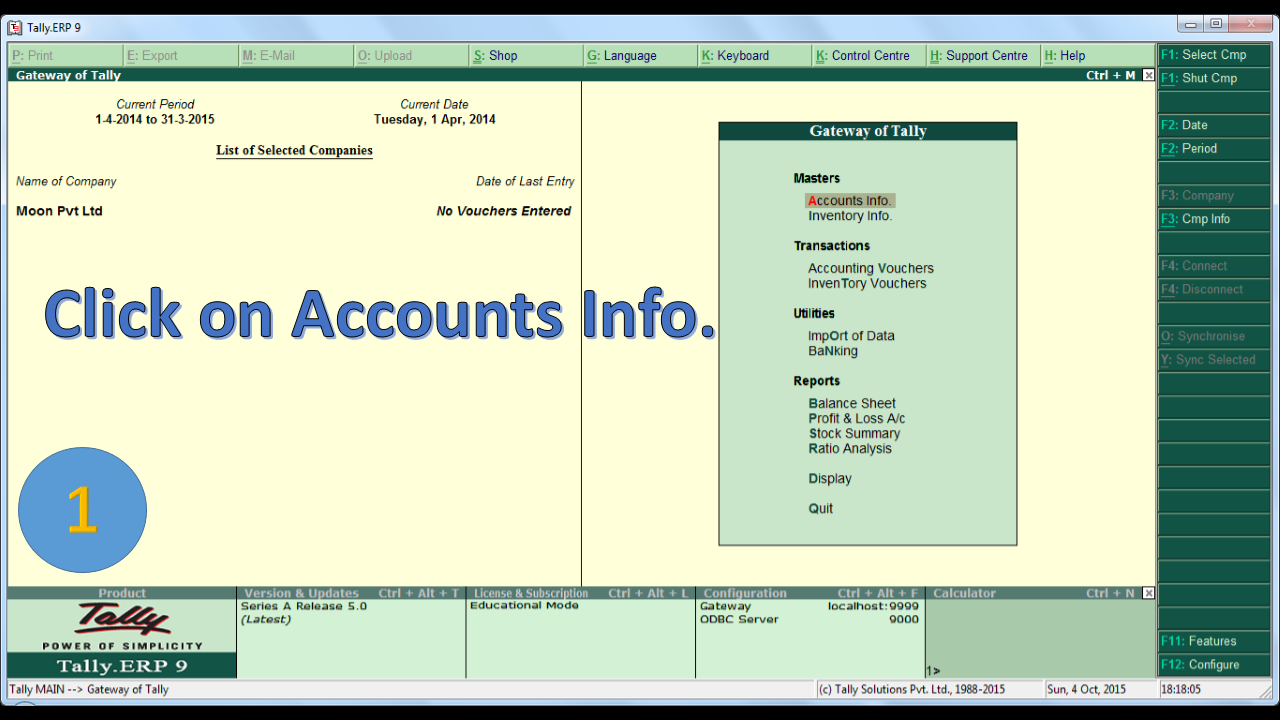
Task: Click Gateway localhost:9999 entry
Action: (809, 606)
